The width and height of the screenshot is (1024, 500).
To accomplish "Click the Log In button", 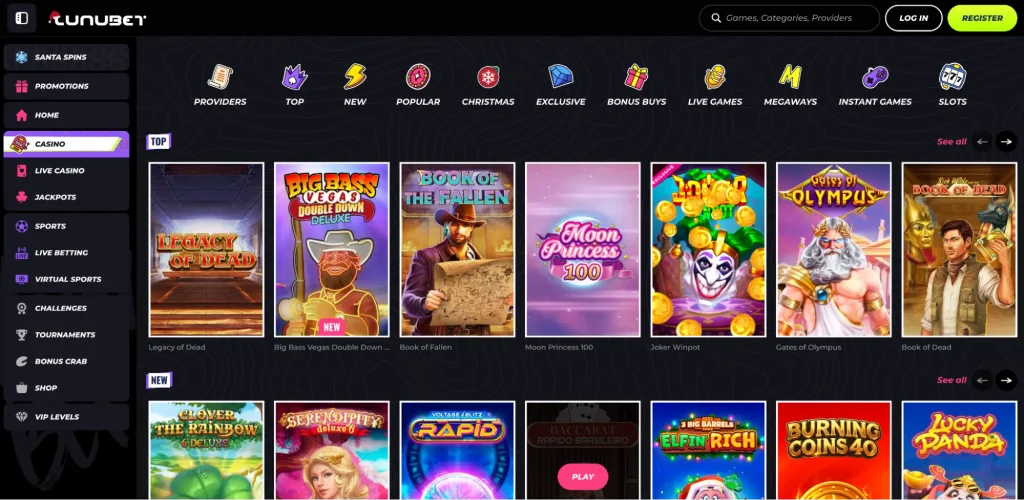I will (913, 18).
